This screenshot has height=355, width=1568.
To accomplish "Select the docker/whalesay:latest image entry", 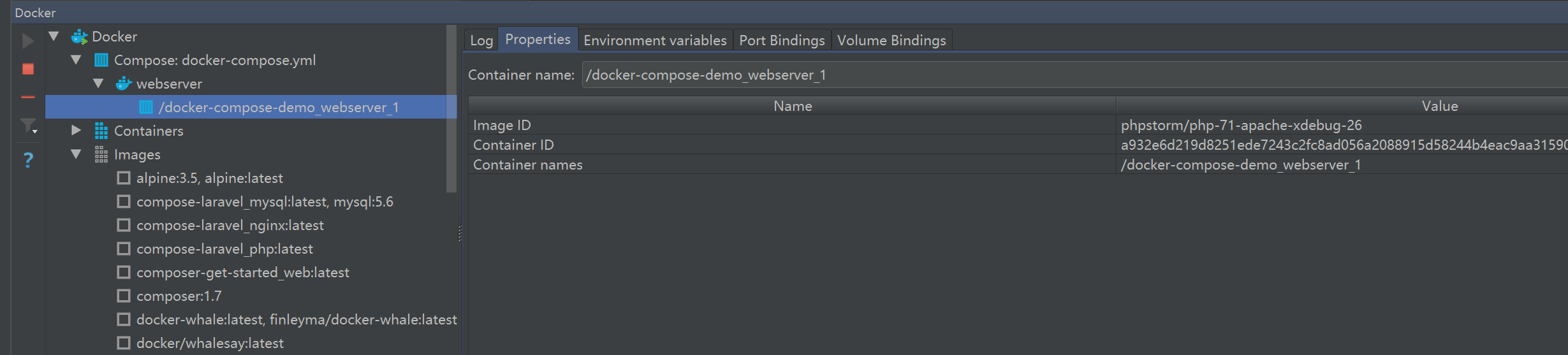I will [x=210, y=343].
